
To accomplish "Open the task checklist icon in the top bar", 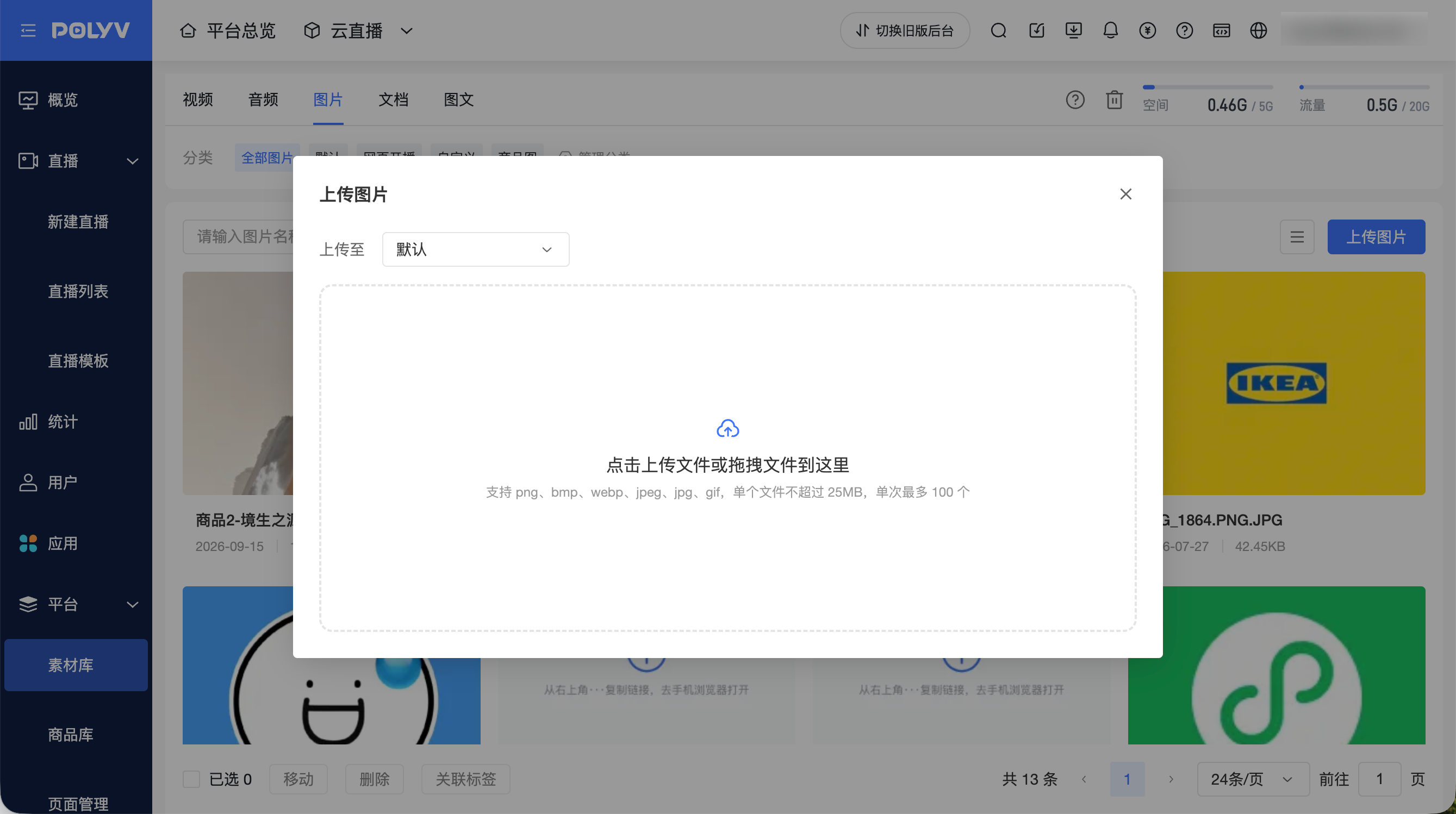I will [x=1037, y=30].
